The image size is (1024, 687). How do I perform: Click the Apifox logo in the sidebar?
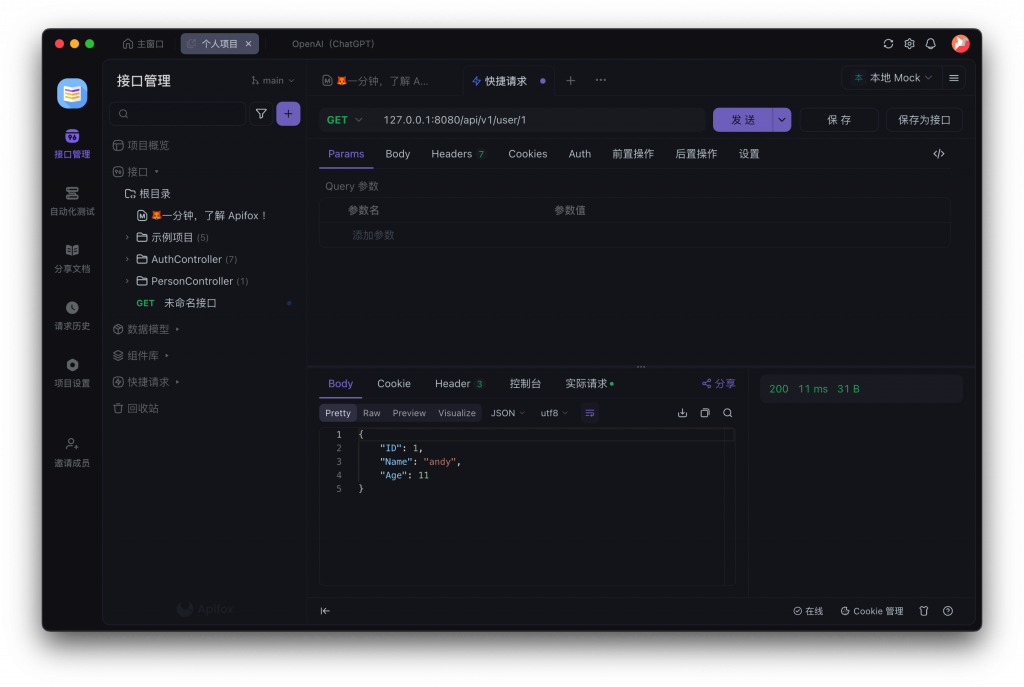(72, 93)
